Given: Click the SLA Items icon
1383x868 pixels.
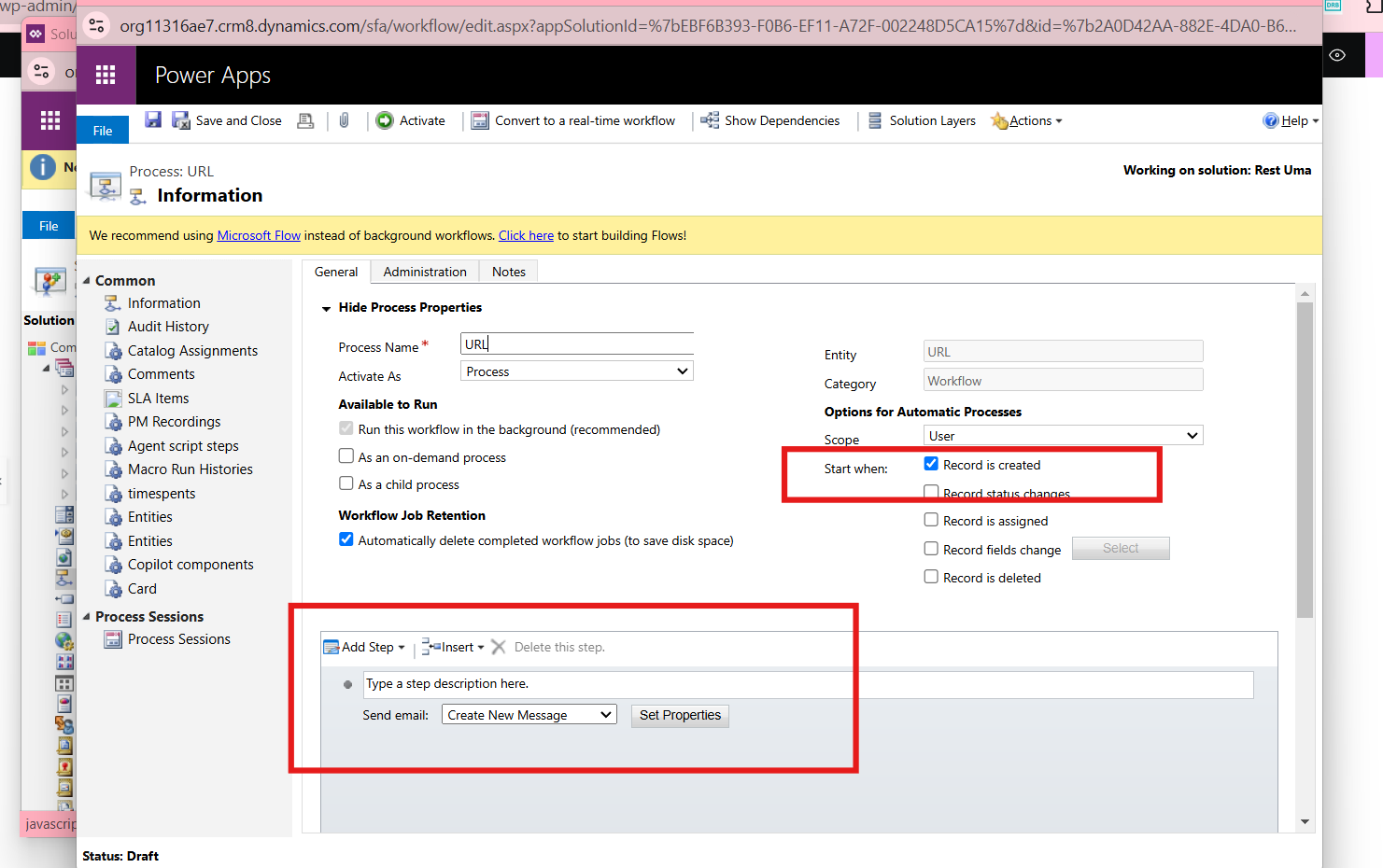Looking at the screenshot, I should point(113,399).
